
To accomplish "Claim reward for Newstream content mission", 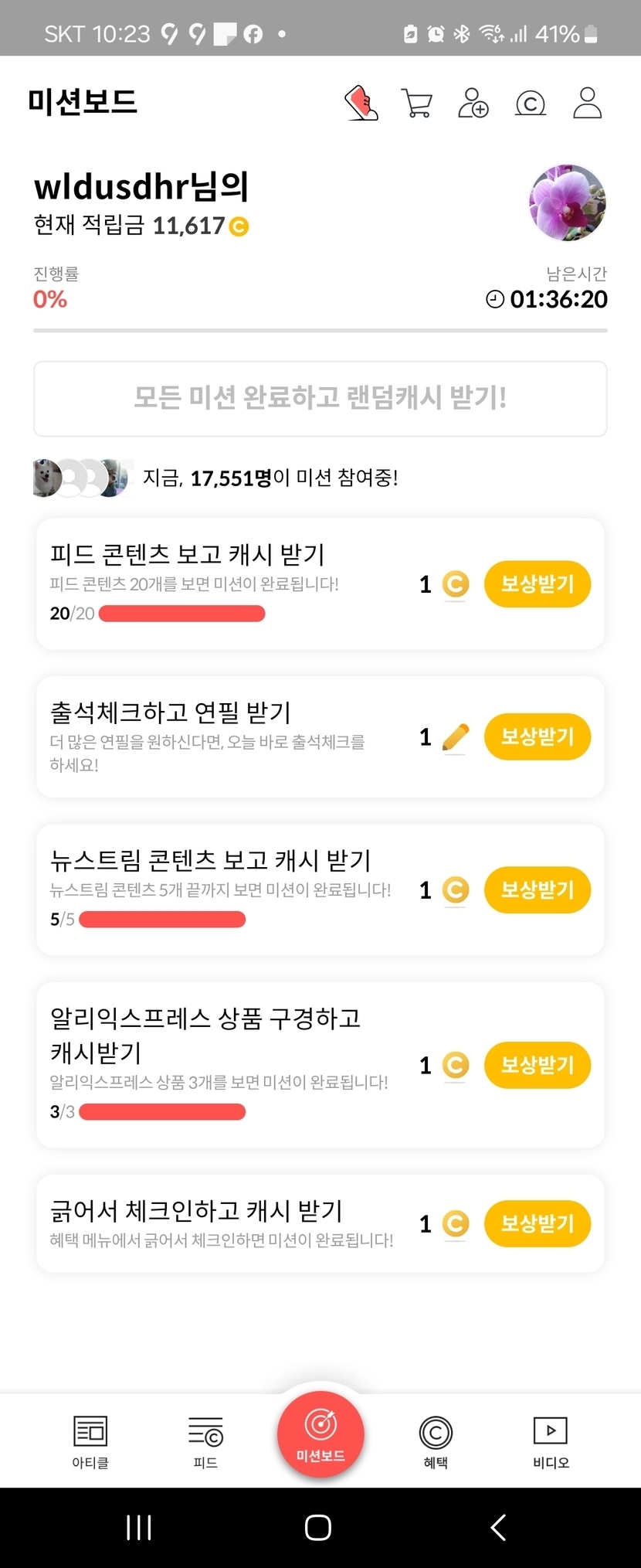I will (x=538, y=889).
